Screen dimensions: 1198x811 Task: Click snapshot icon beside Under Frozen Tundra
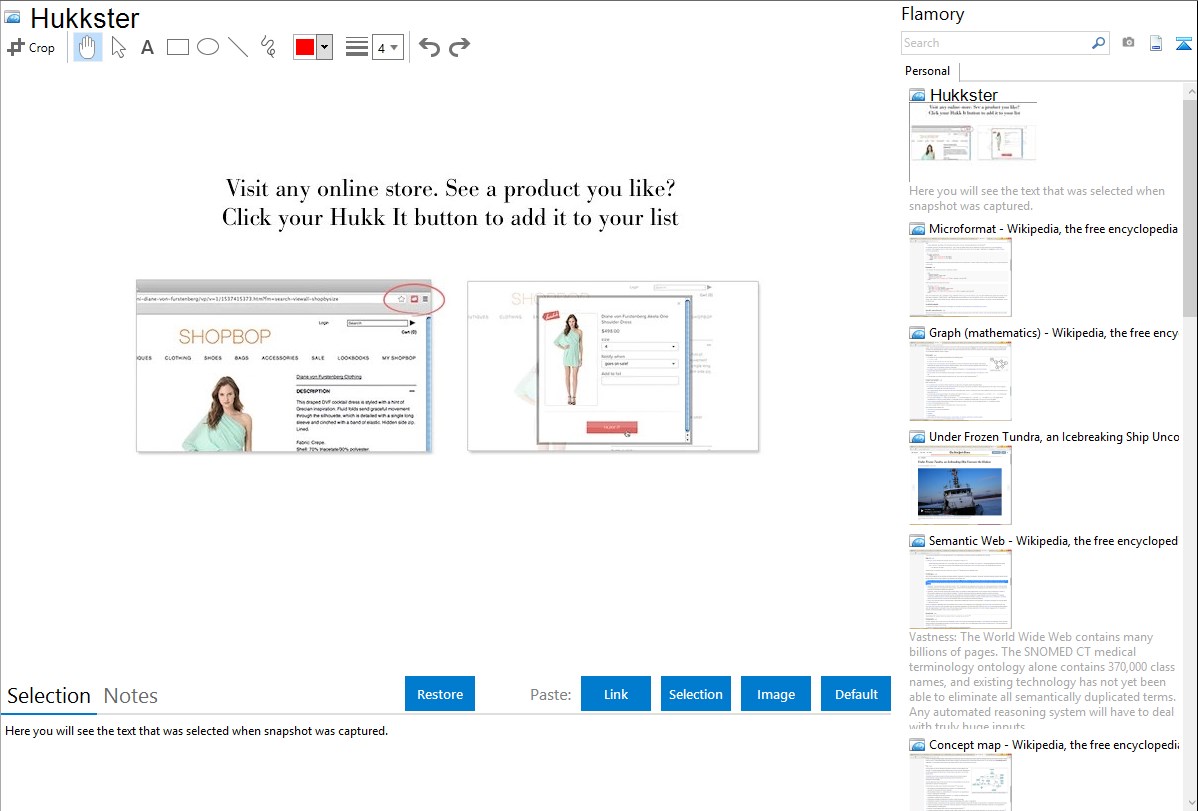tap(917, 437)
